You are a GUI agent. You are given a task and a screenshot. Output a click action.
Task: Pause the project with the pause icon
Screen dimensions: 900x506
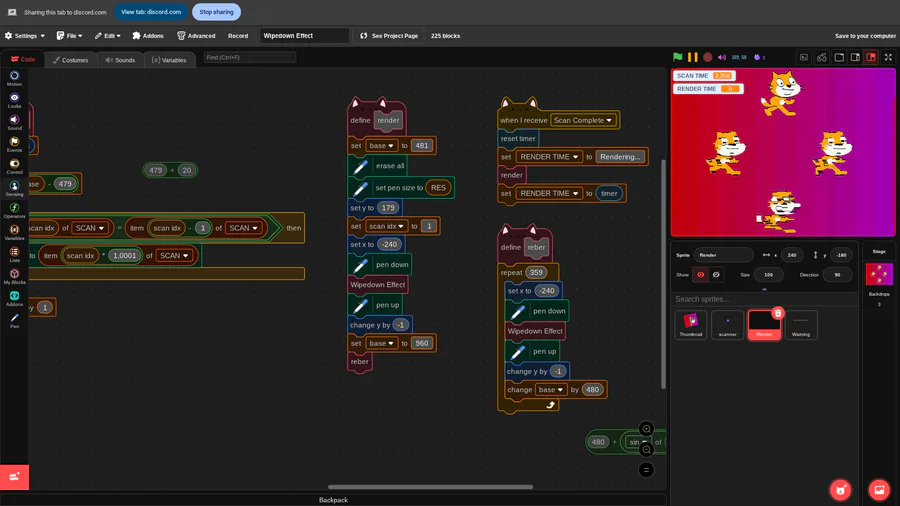pyautogui.click(x=693, y=57)
